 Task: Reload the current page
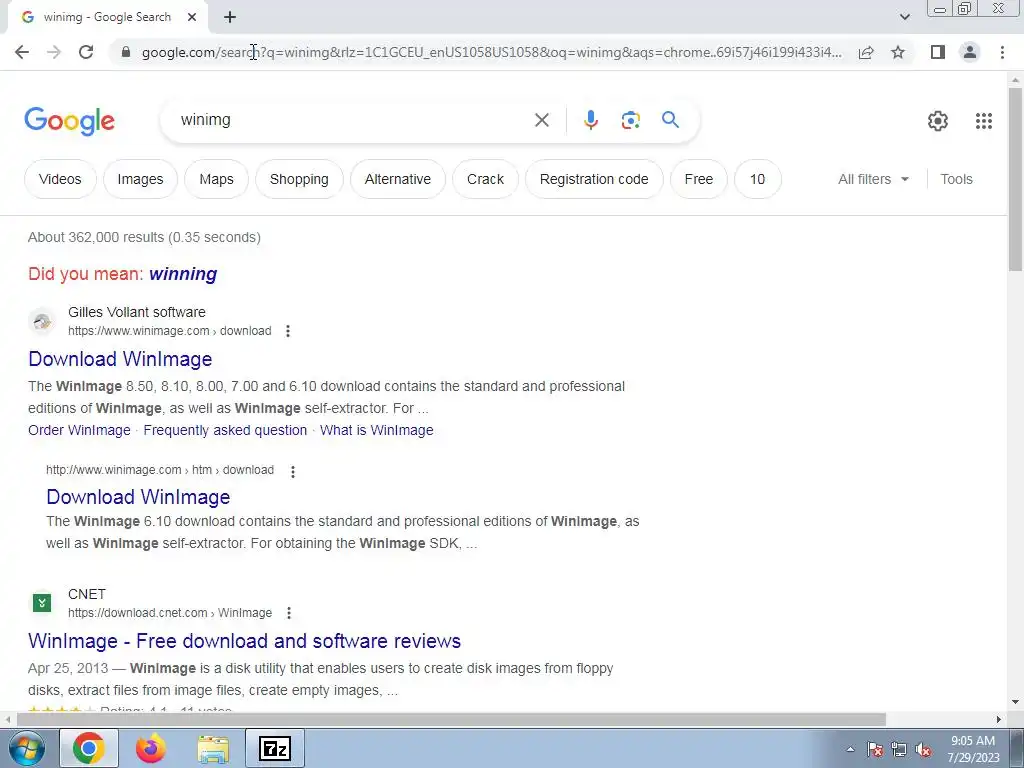tap(86, 52)
